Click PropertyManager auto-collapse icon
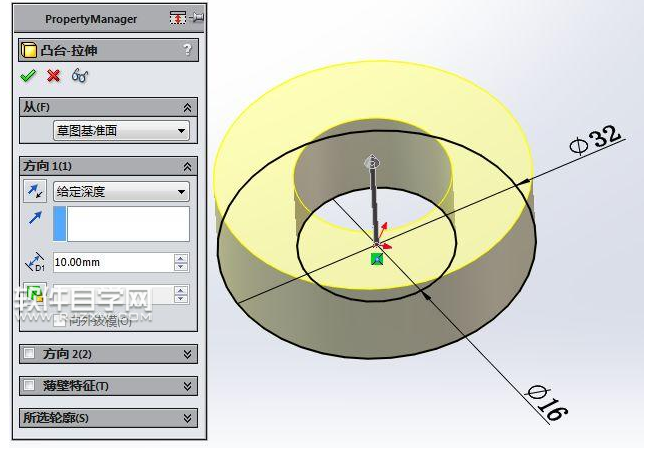Viewport: 645px width, 457px height. click(x=178, y=18)
